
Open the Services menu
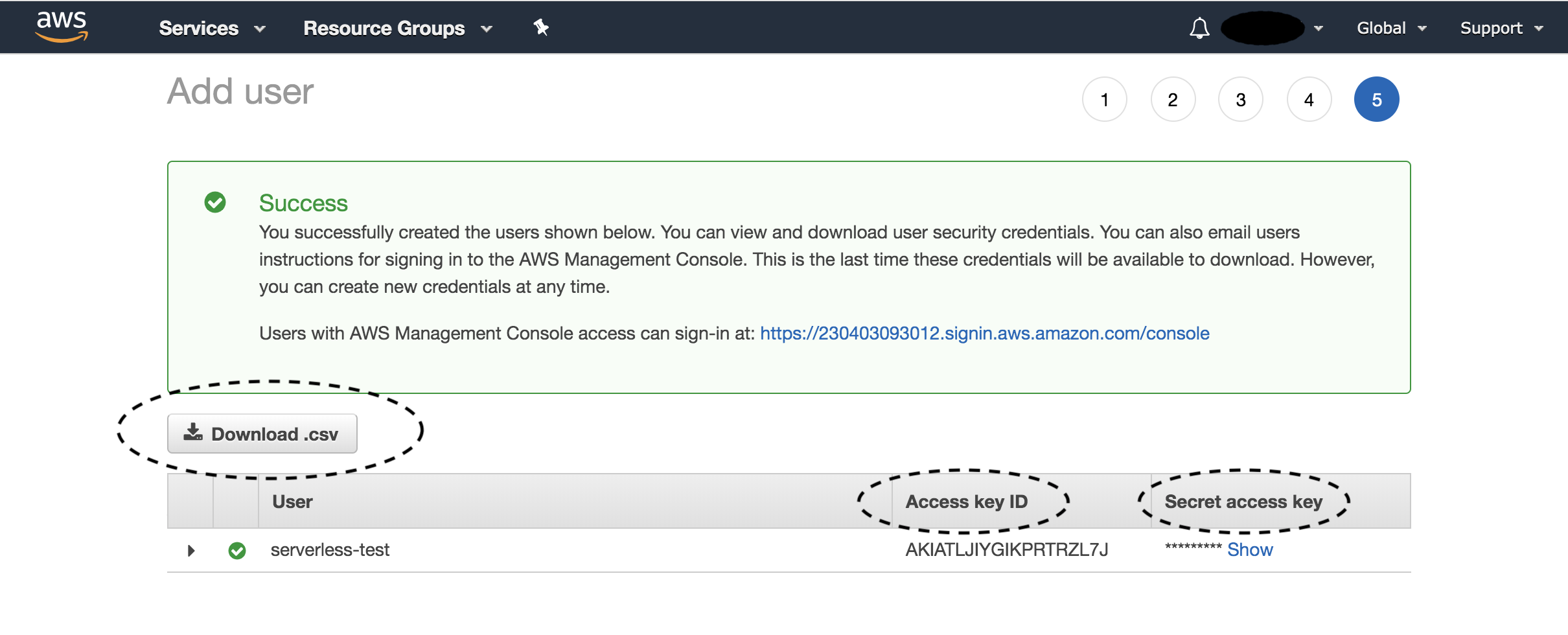click(x=212, y=28)
